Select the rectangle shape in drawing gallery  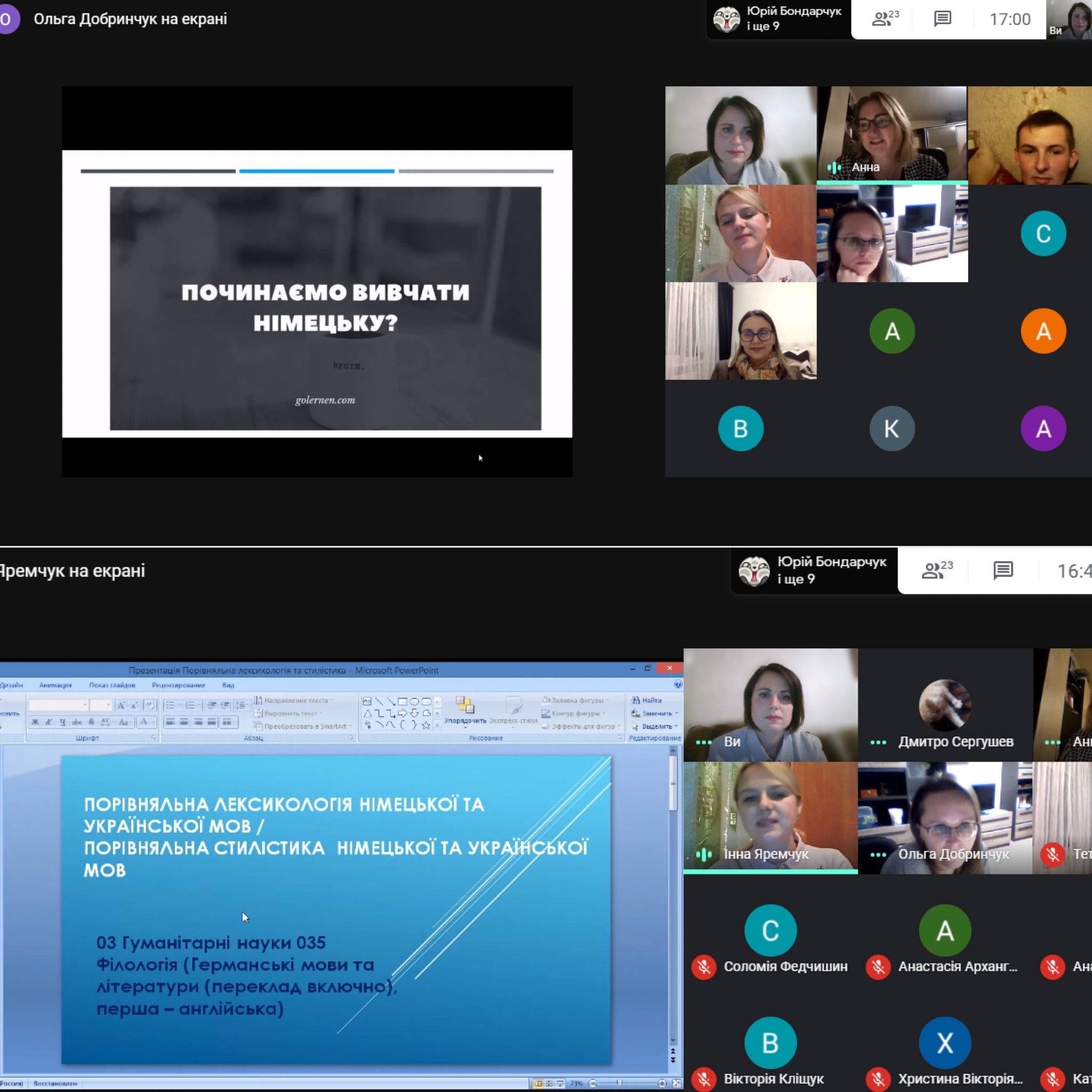pyautogui.click(x=403, y=702)
